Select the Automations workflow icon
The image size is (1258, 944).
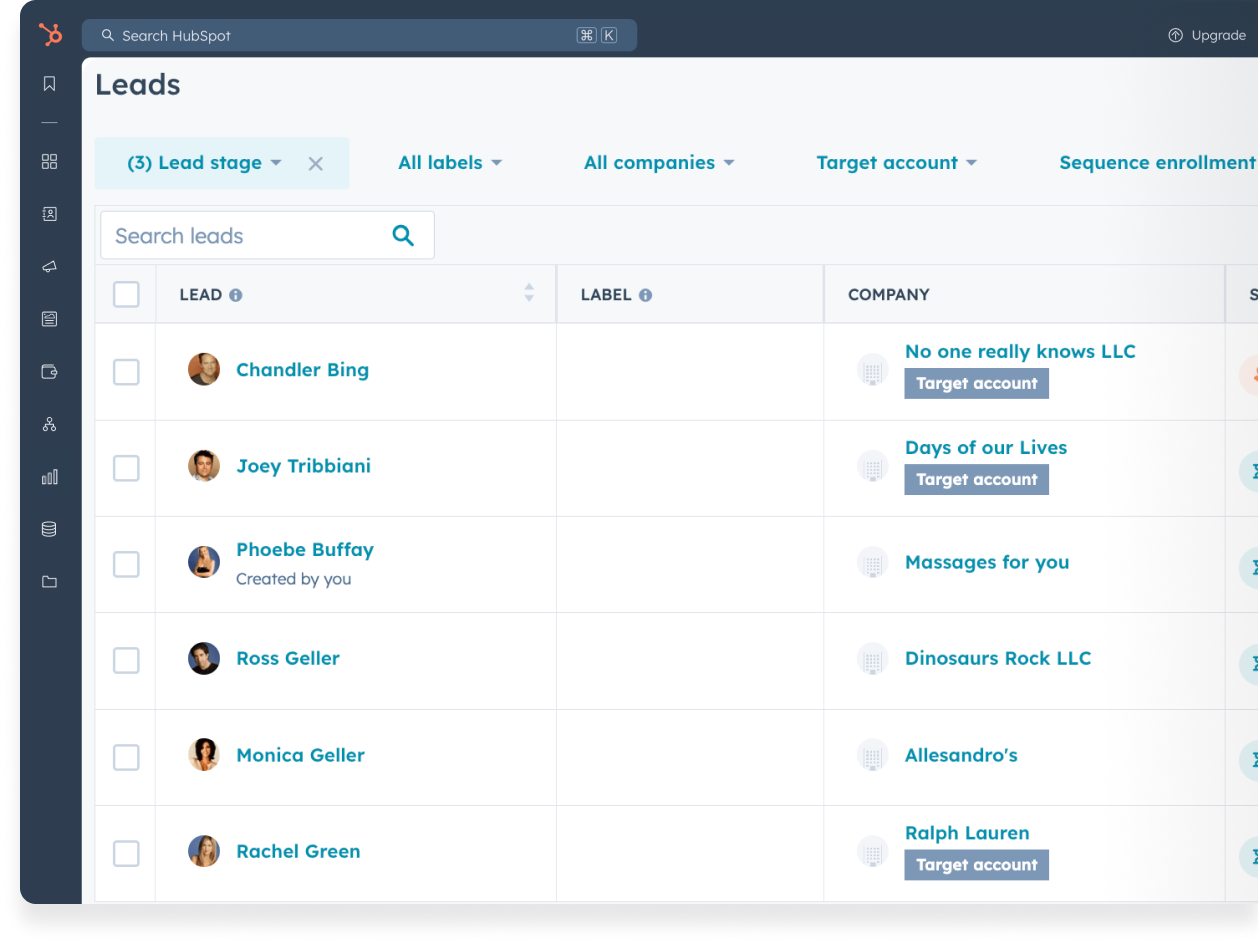coord(49,424)
